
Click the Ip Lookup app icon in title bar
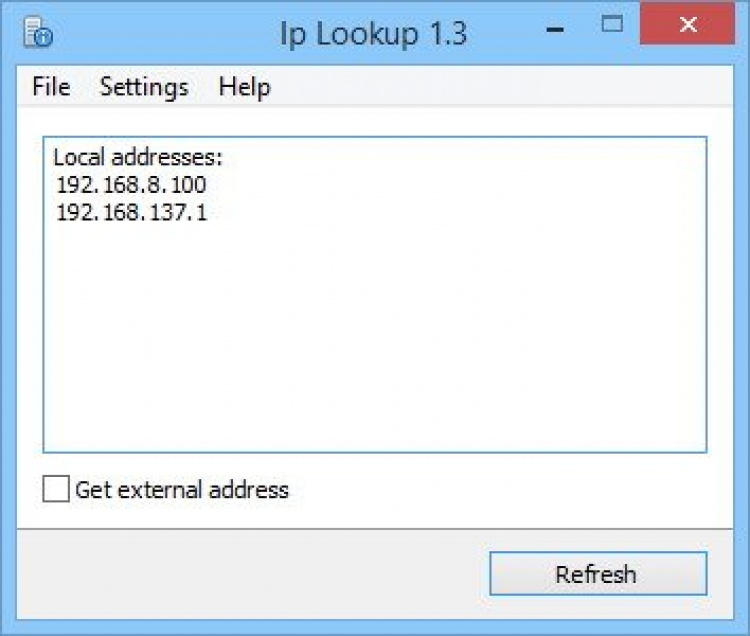[38, 33]
